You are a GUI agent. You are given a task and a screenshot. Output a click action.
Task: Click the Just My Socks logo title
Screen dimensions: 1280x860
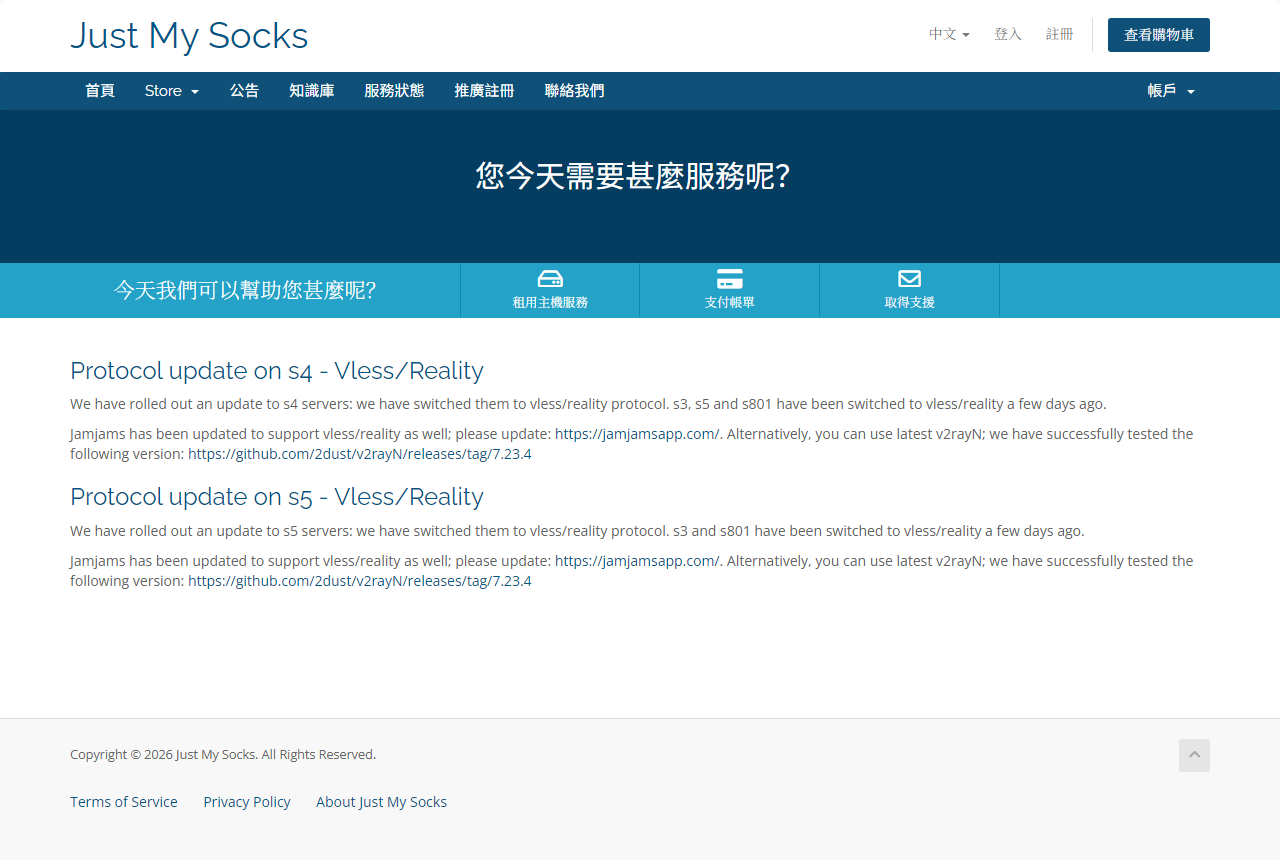(189, 36)
